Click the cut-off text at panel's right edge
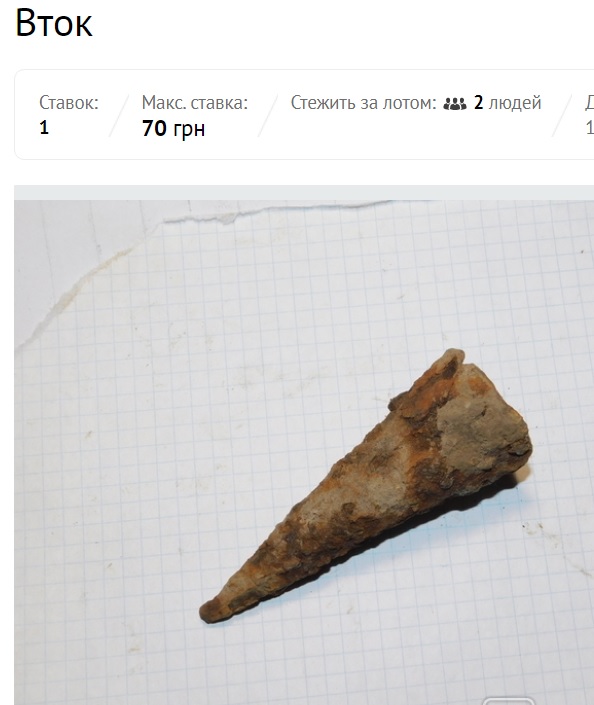Viewport: 594px width, 705px height. [x=589, y=115]
